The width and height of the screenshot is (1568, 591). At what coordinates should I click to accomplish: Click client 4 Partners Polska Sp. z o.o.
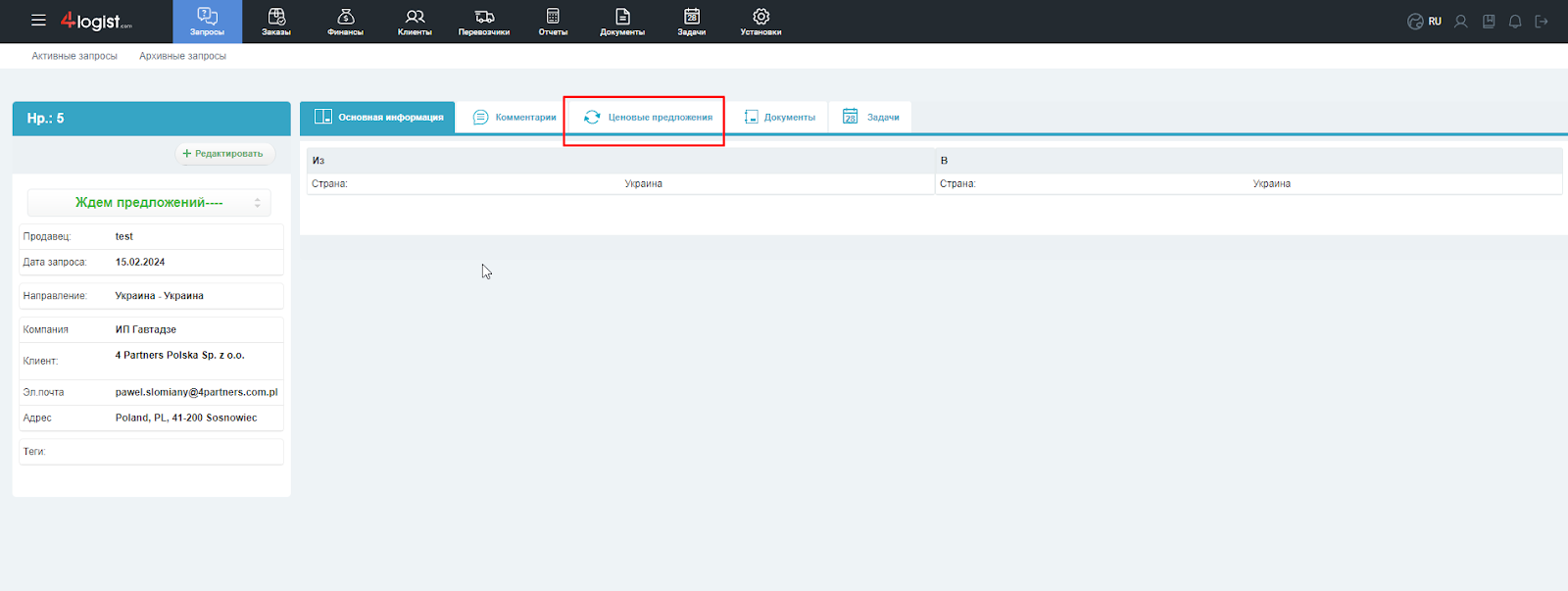(179, 355)
